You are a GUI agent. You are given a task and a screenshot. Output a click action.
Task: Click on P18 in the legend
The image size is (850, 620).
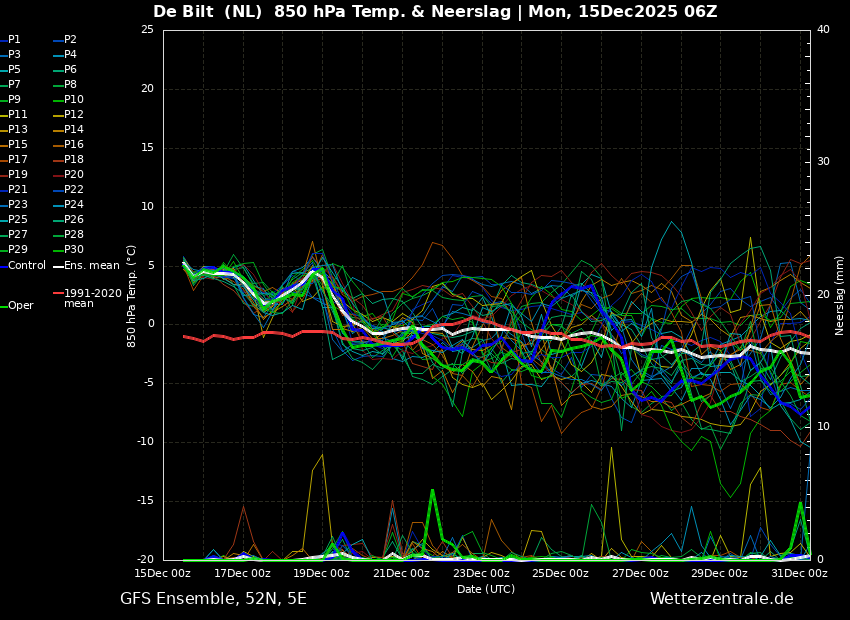pyautogui.click(x=74, y=159)
